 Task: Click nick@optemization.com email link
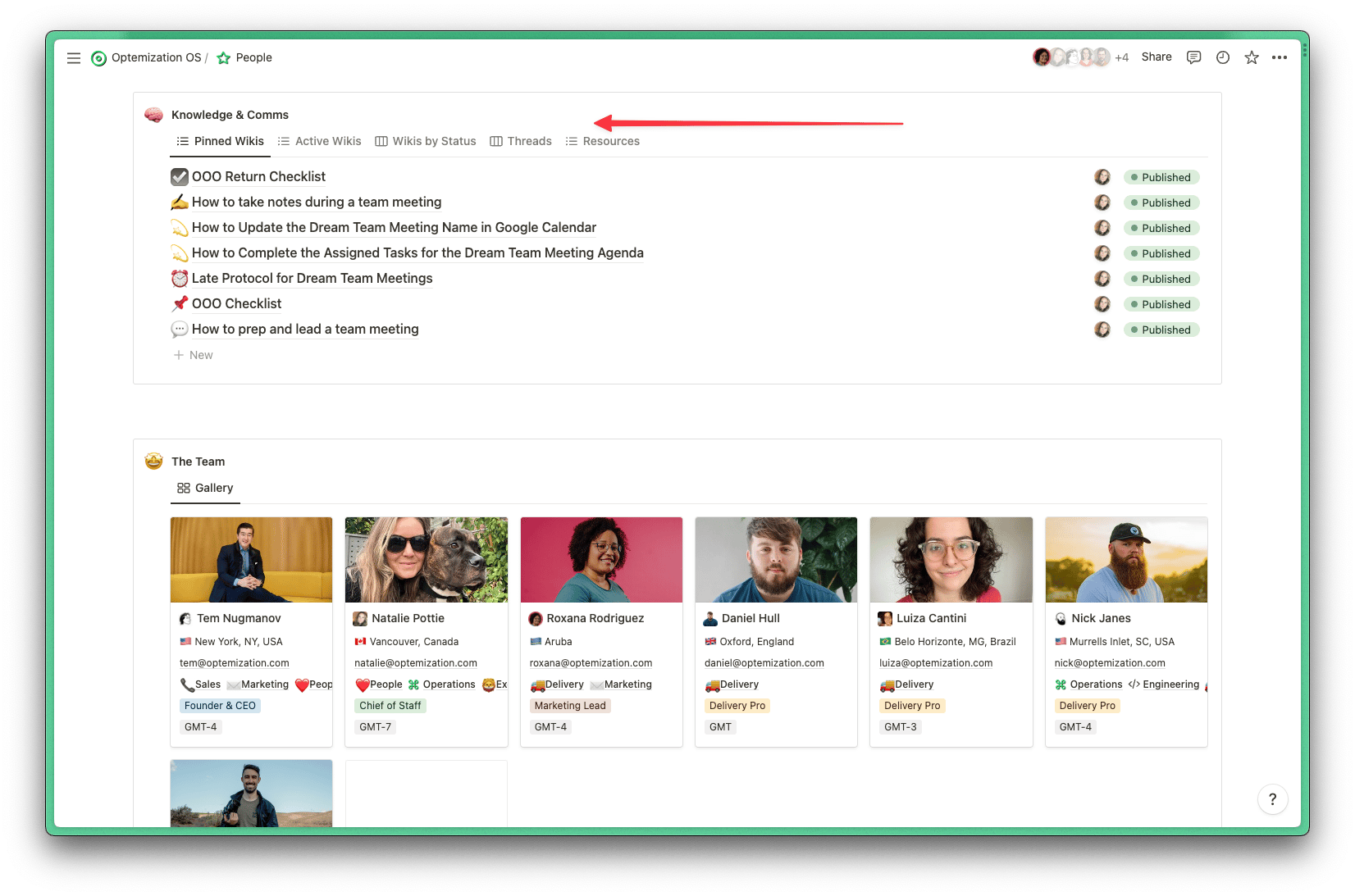click(1110, 663)
